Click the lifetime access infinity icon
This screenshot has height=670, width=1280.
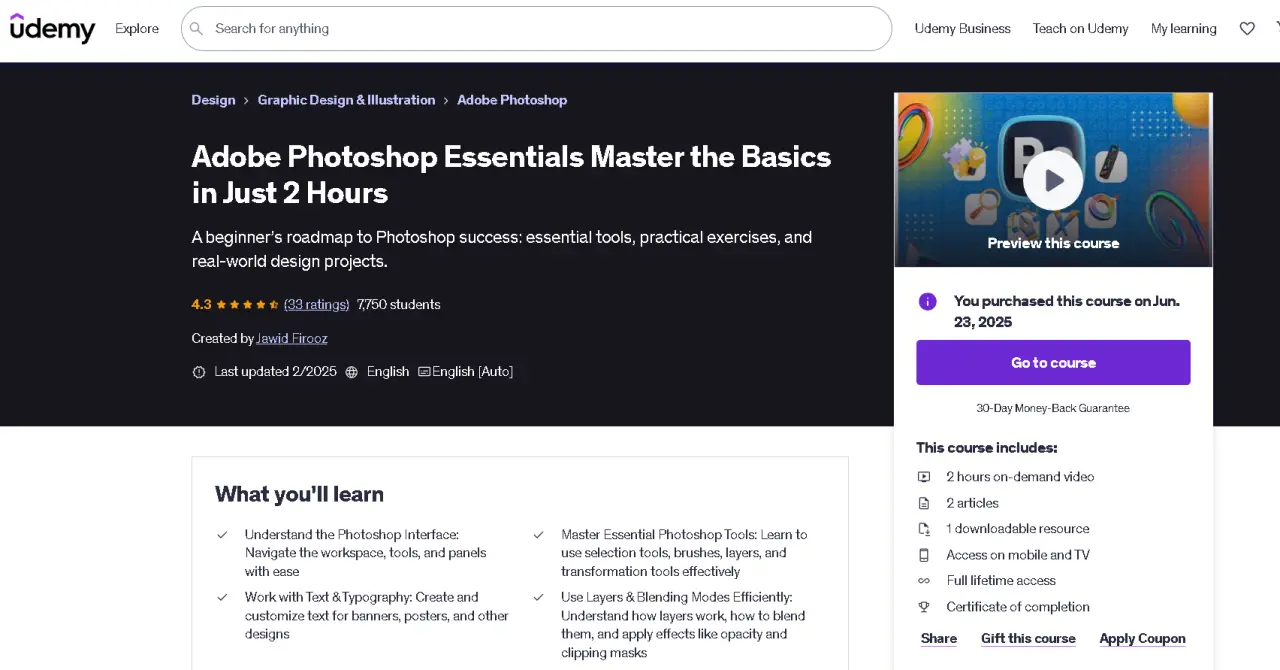[x=924, y=581]
